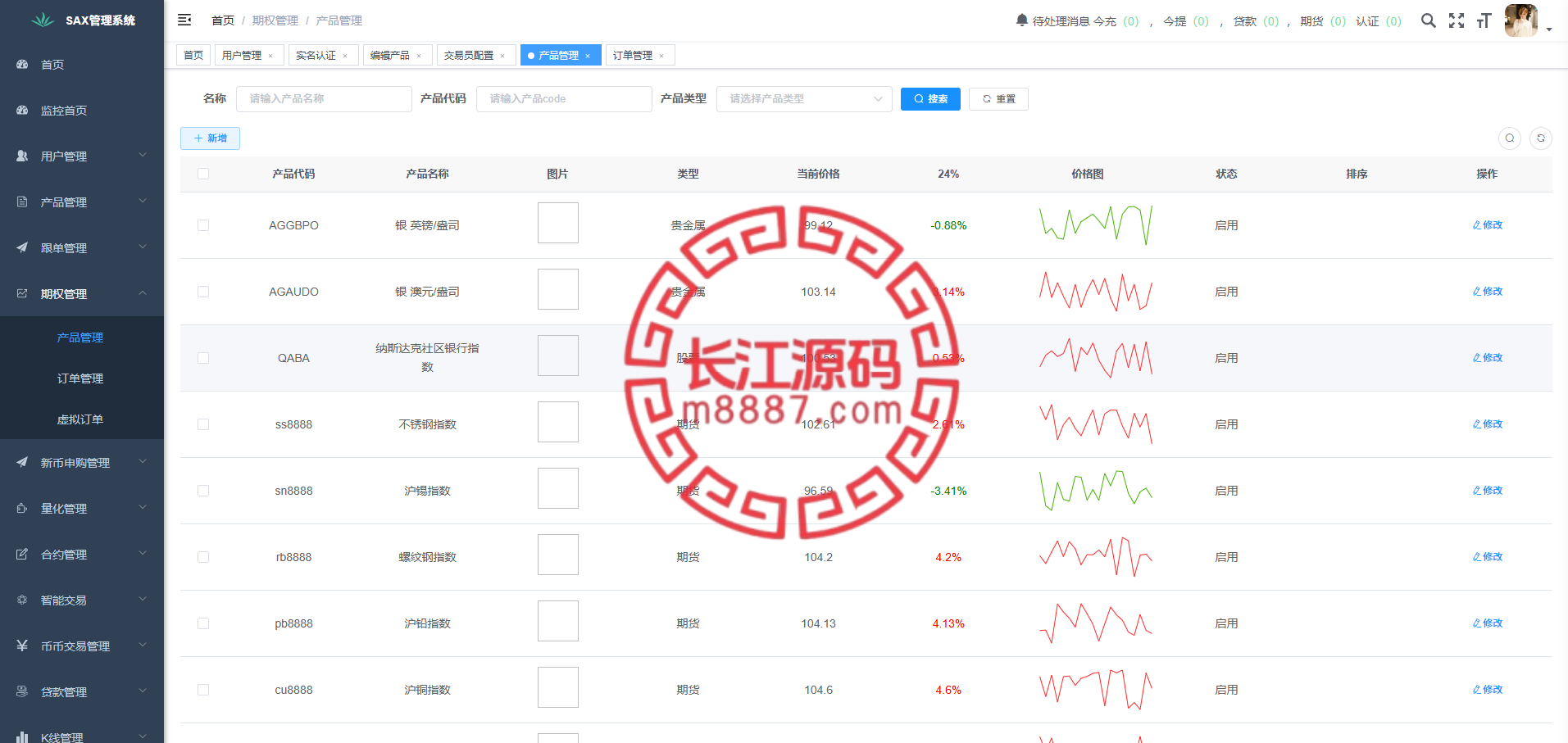
Task: Focus the 名称 product name input
Action: [x=324, y=99]
